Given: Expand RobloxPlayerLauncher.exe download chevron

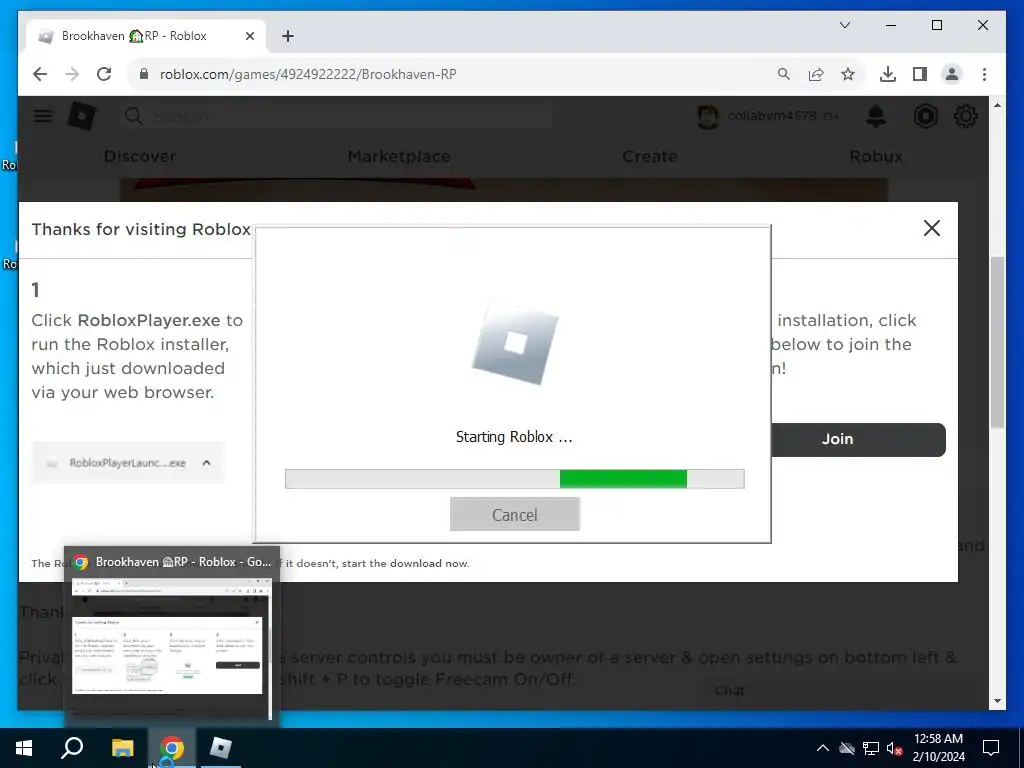Looking at the screenshot, I should [x=206, y=462].
